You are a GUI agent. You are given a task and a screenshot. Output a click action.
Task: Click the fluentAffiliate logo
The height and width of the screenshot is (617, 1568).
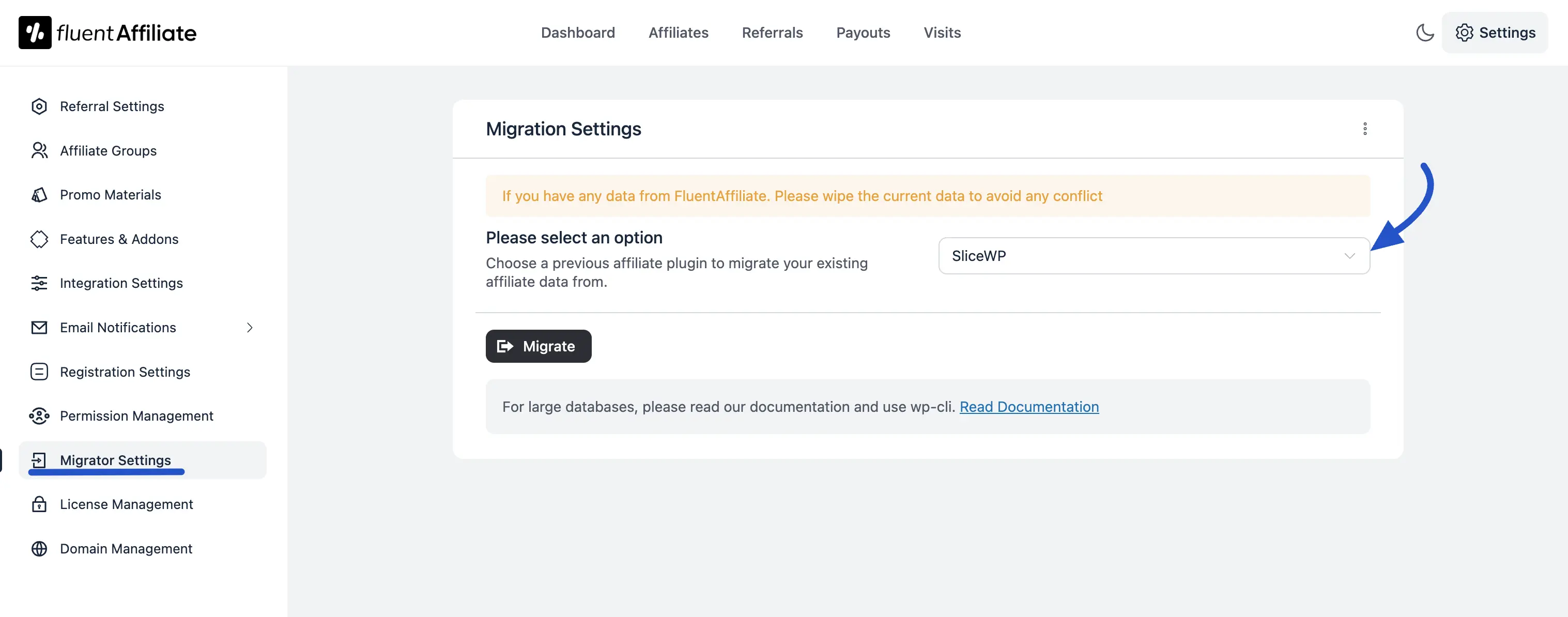click(x=107, y=32)
